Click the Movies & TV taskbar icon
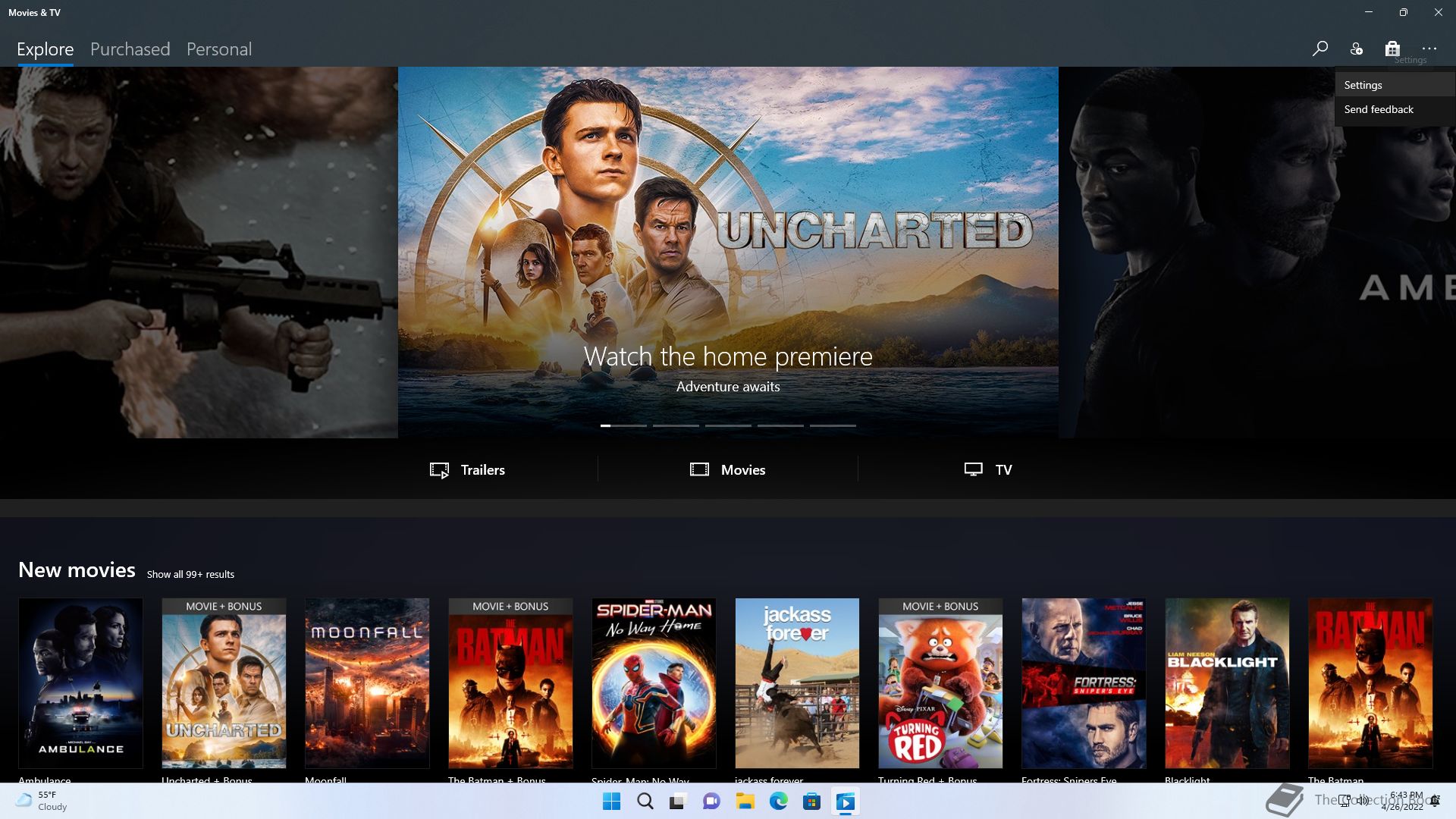Viewport: 1456px width, 819px height. click(x=845, y=802)
